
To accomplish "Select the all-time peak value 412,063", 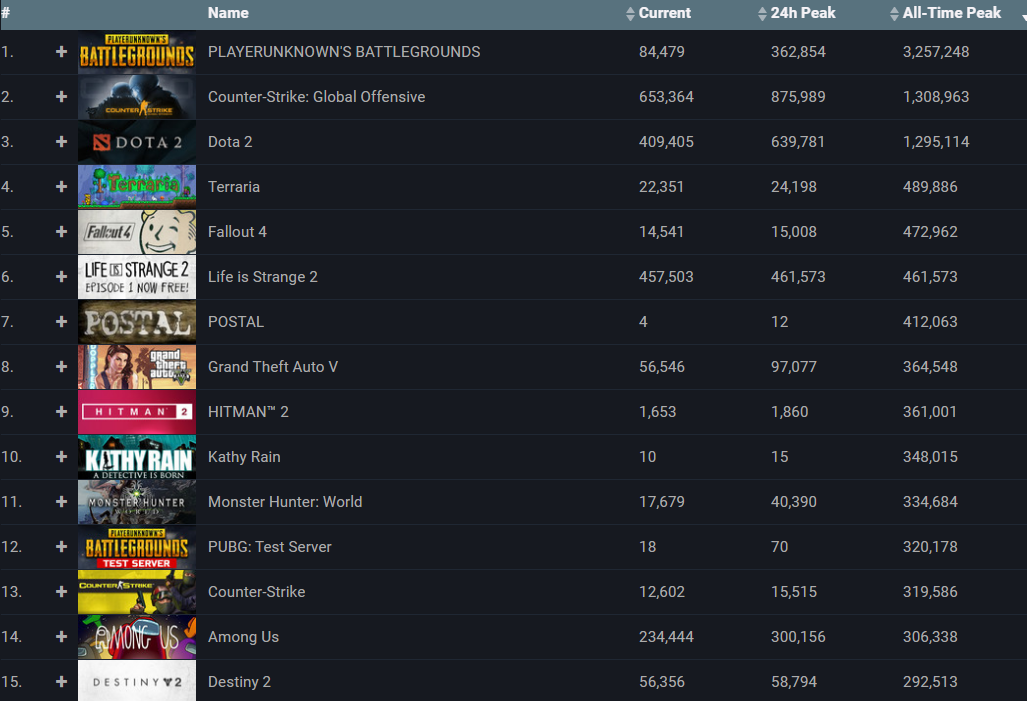I will pos(930,322).
